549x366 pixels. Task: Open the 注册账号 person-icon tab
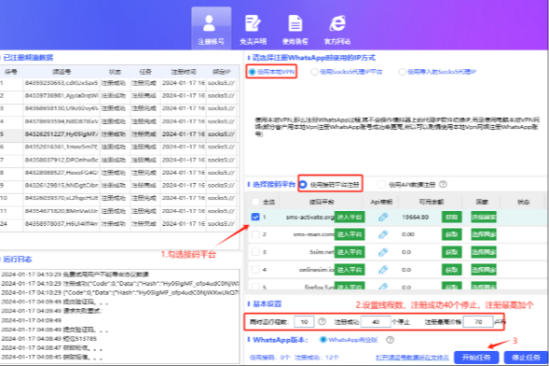pyautogui.click(x=211, y=29)
